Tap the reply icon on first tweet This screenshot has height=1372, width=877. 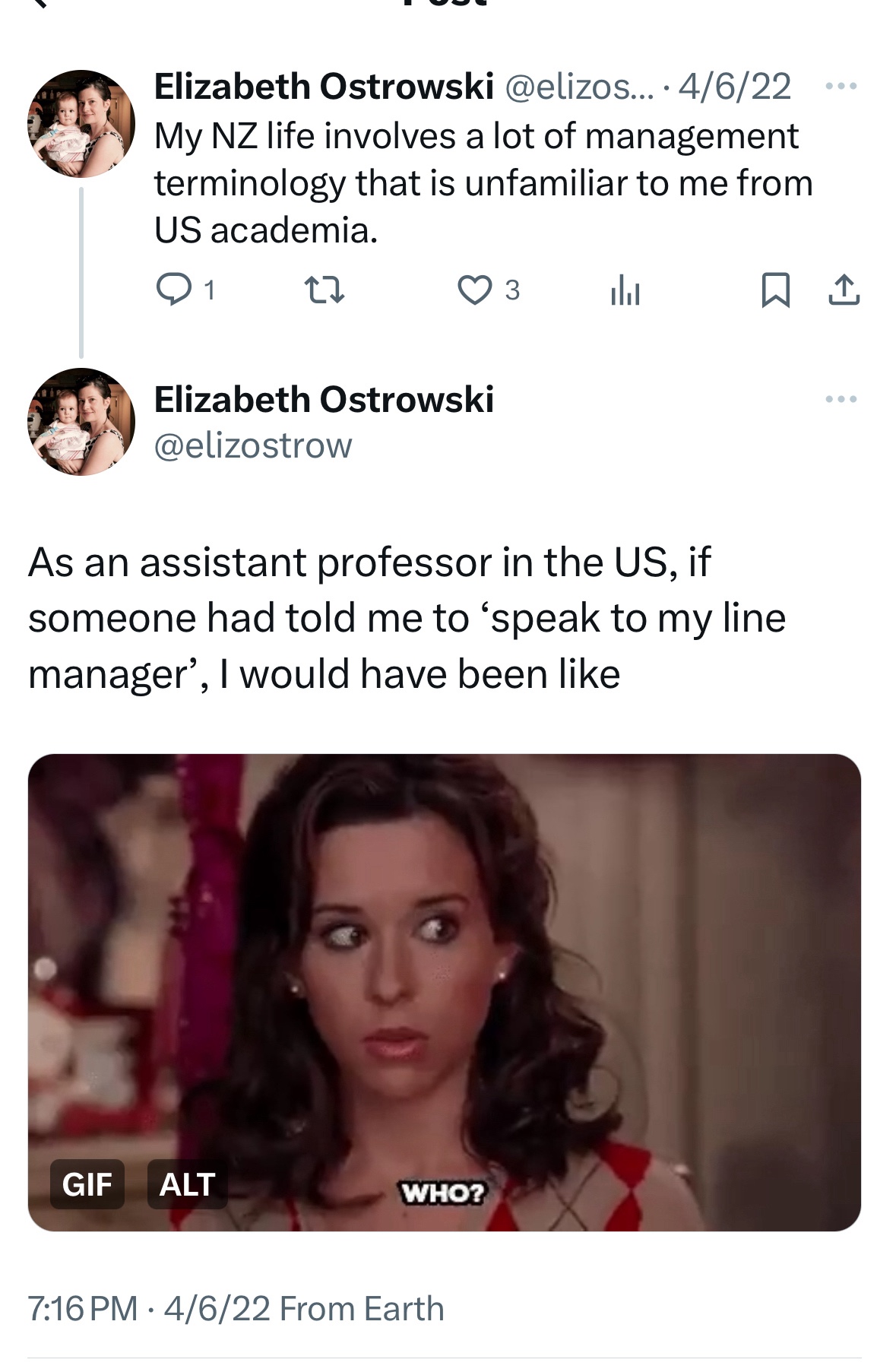173,290
